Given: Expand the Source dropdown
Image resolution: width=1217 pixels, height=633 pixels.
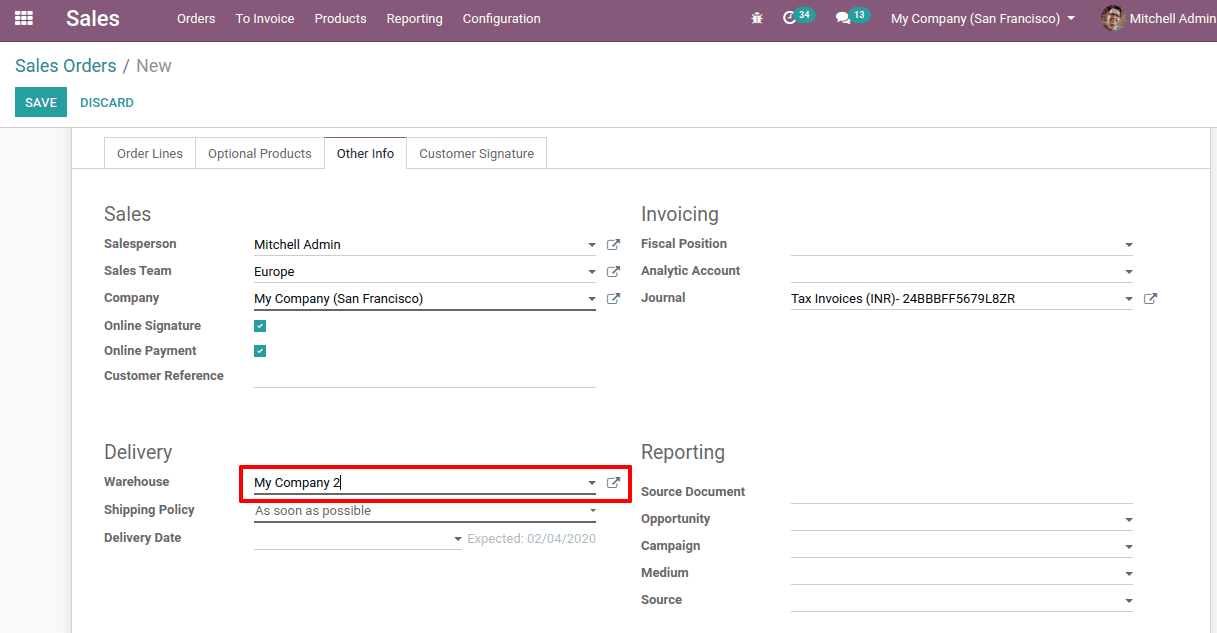Looking at the screenshot, I should [1128, 601].
